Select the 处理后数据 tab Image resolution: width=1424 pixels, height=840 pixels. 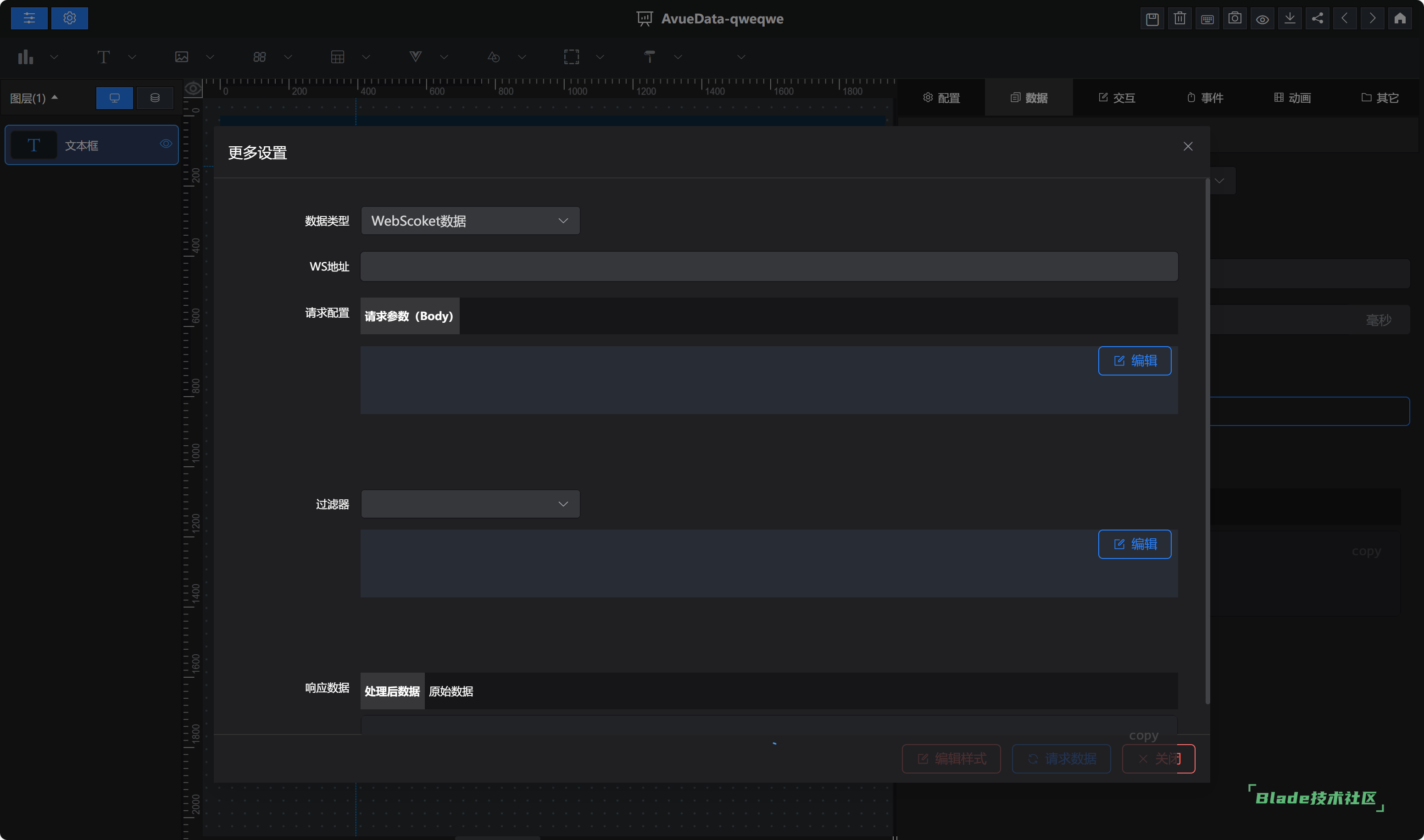coord(392,691)
